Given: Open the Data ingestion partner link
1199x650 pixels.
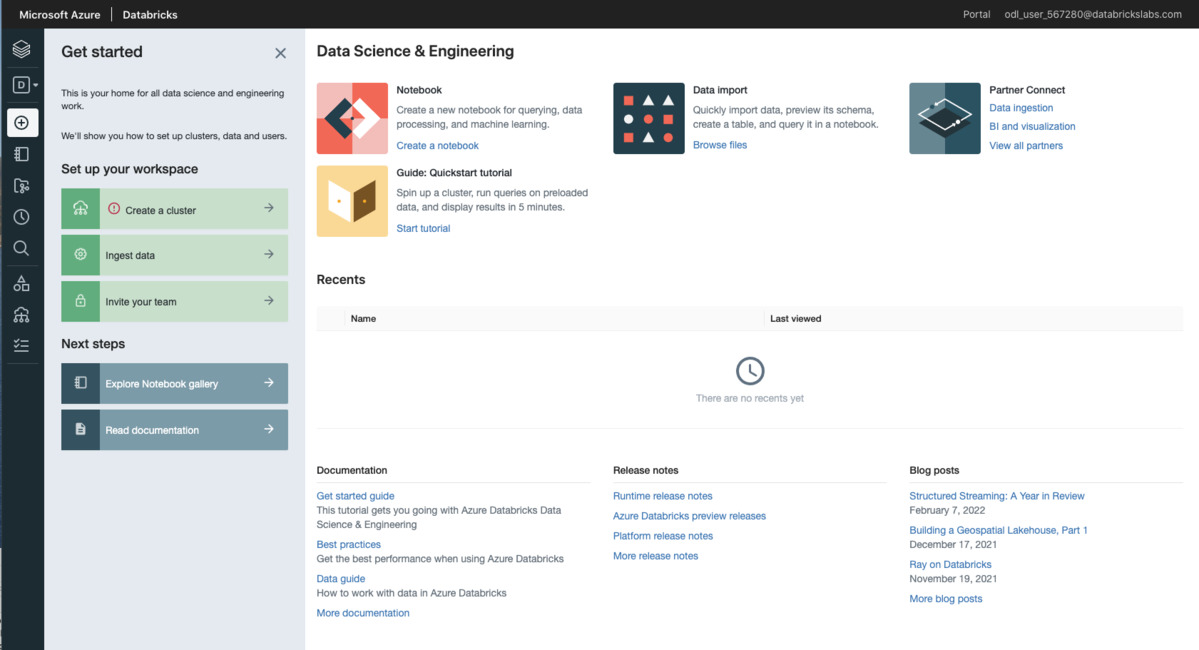Looking at the screenshot, I should pos(1021,108).
